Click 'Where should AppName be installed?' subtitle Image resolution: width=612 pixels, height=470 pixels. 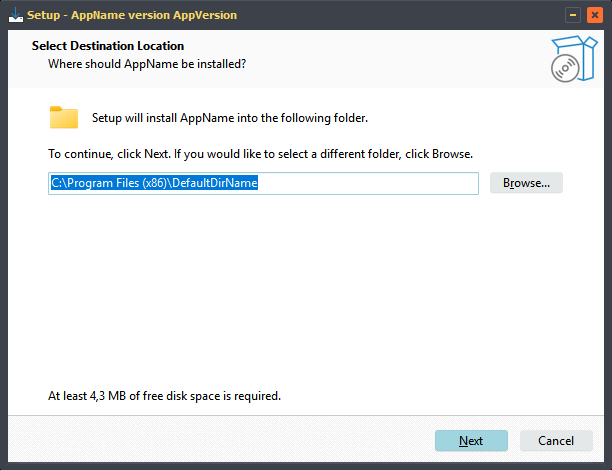pos(147,64)
